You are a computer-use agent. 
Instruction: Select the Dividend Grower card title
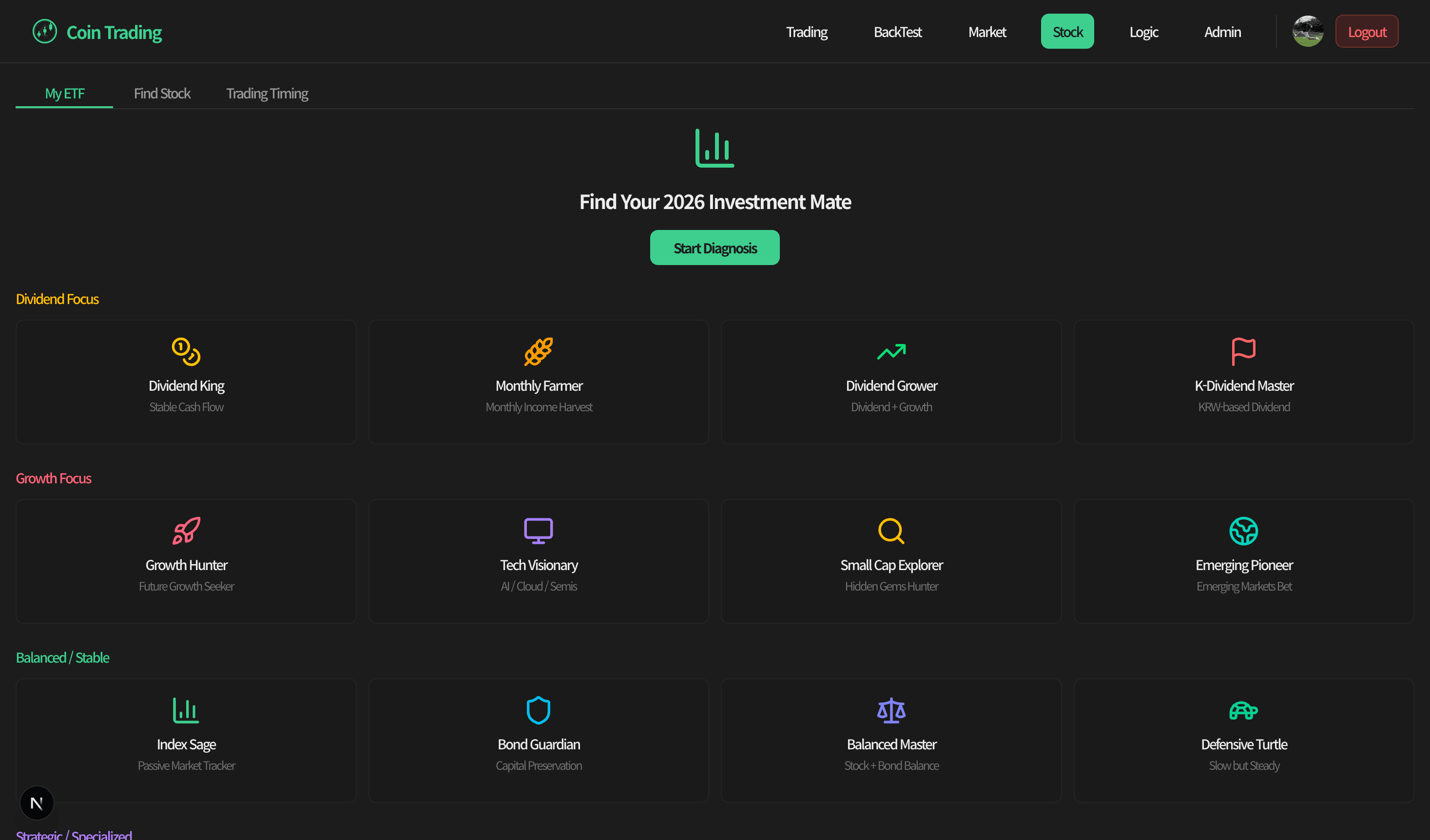tap(891, 386)
